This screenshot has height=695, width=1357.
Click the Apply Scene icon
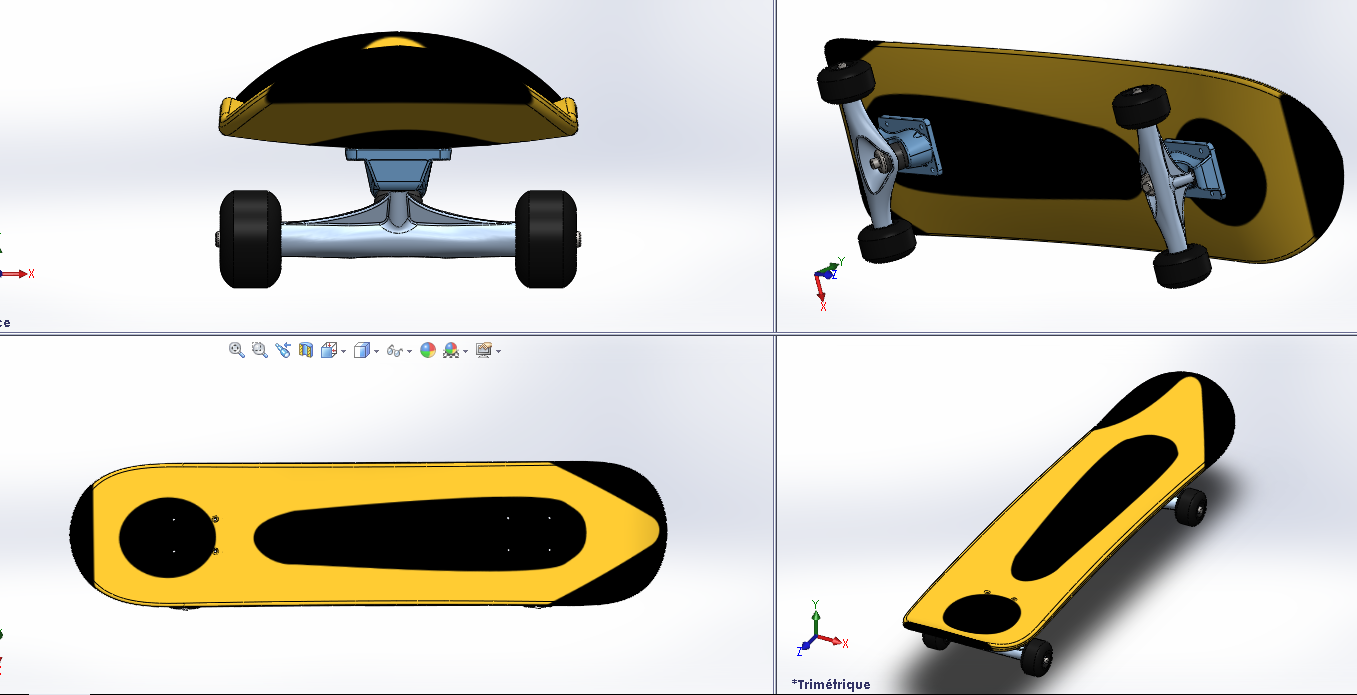[451, 350]
